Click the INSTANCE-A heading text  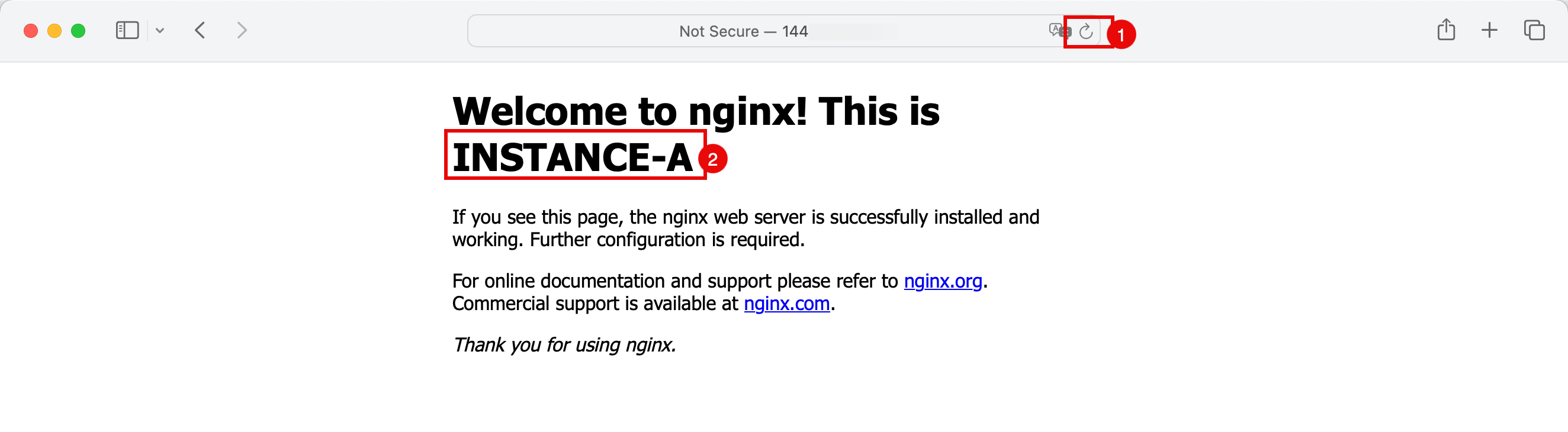572,157
